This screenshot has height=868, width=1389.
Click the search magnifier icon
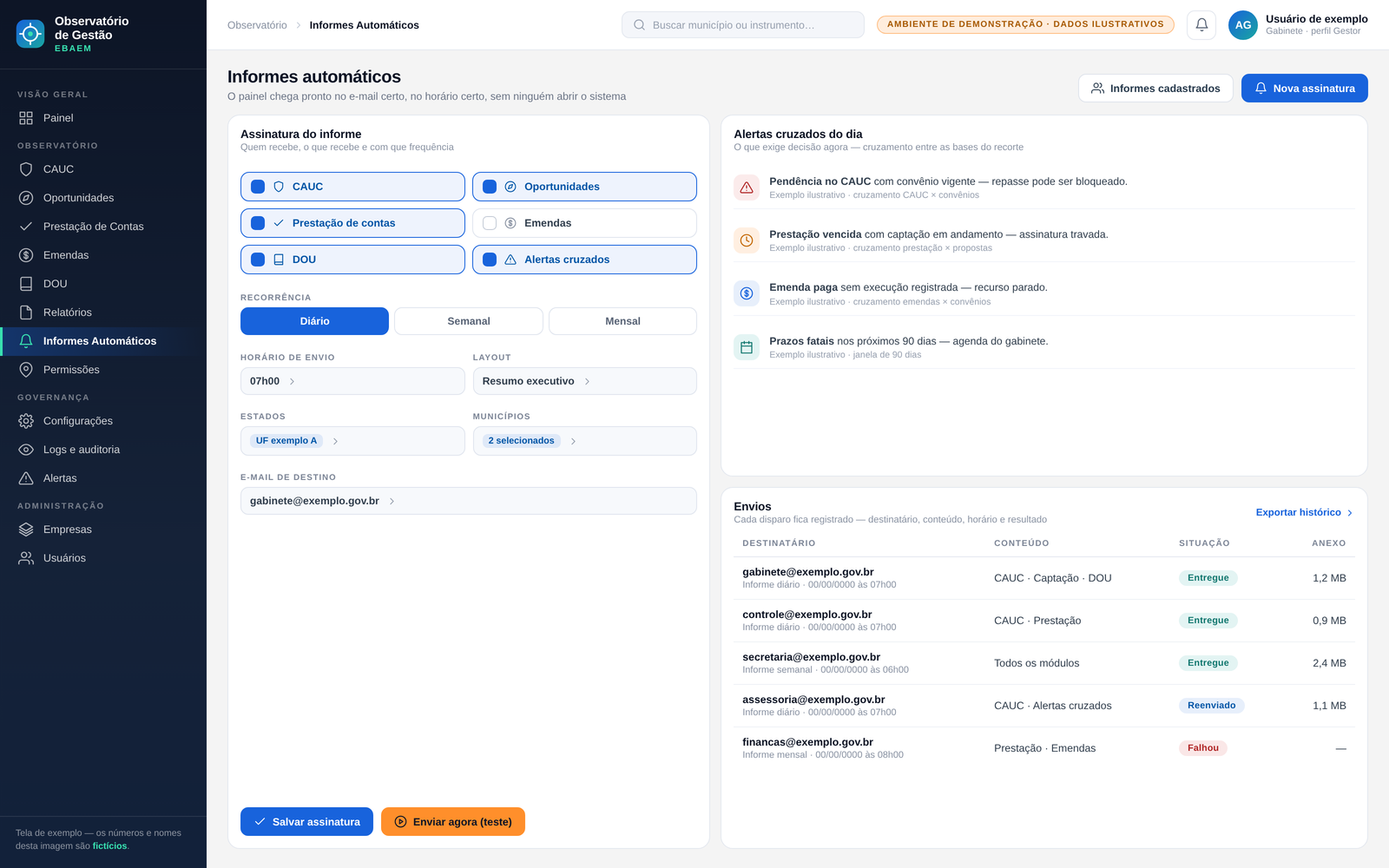(x=640, y=25)
